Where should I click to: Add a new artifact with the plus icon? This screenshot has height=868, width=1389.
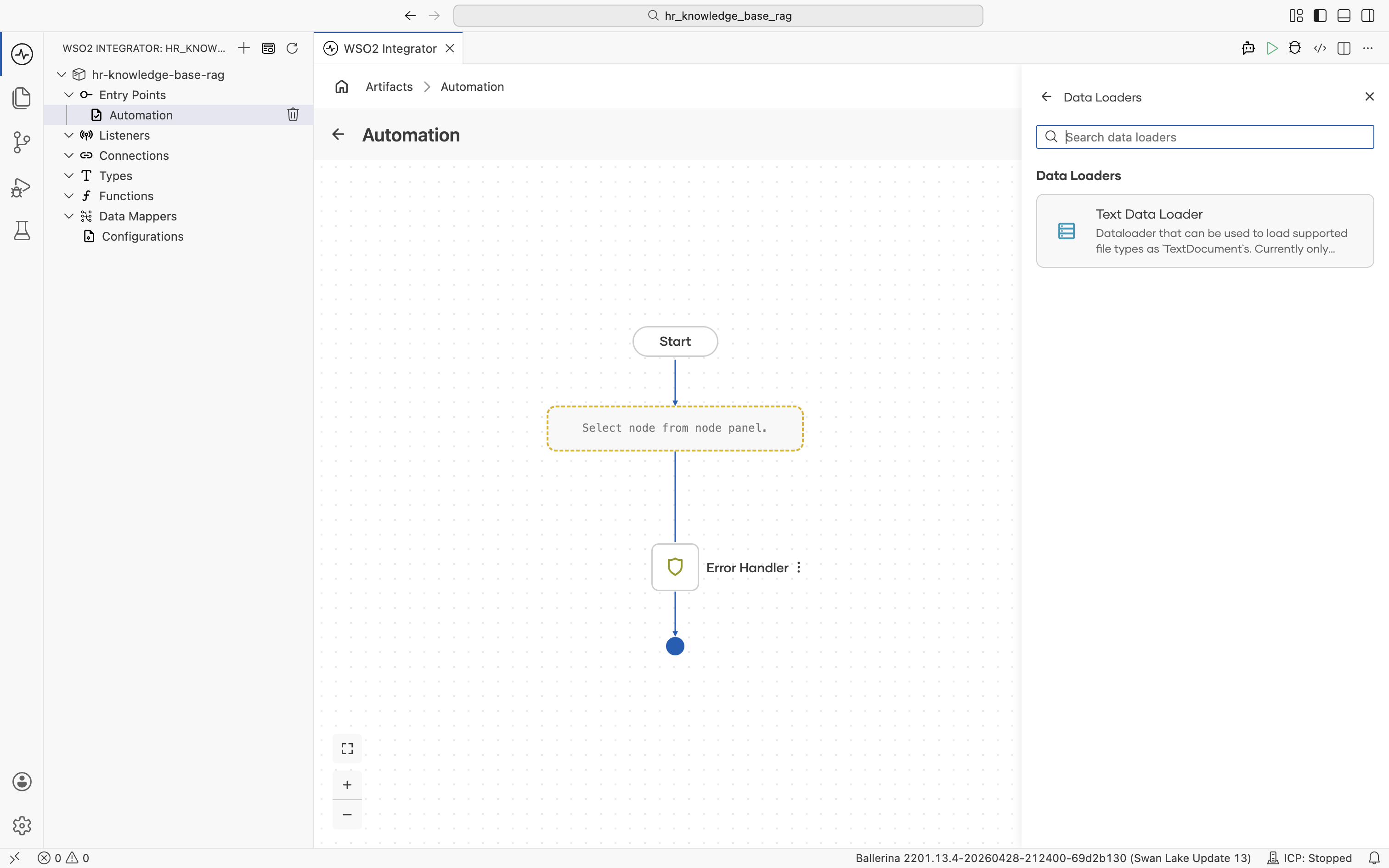coord(244,48)
